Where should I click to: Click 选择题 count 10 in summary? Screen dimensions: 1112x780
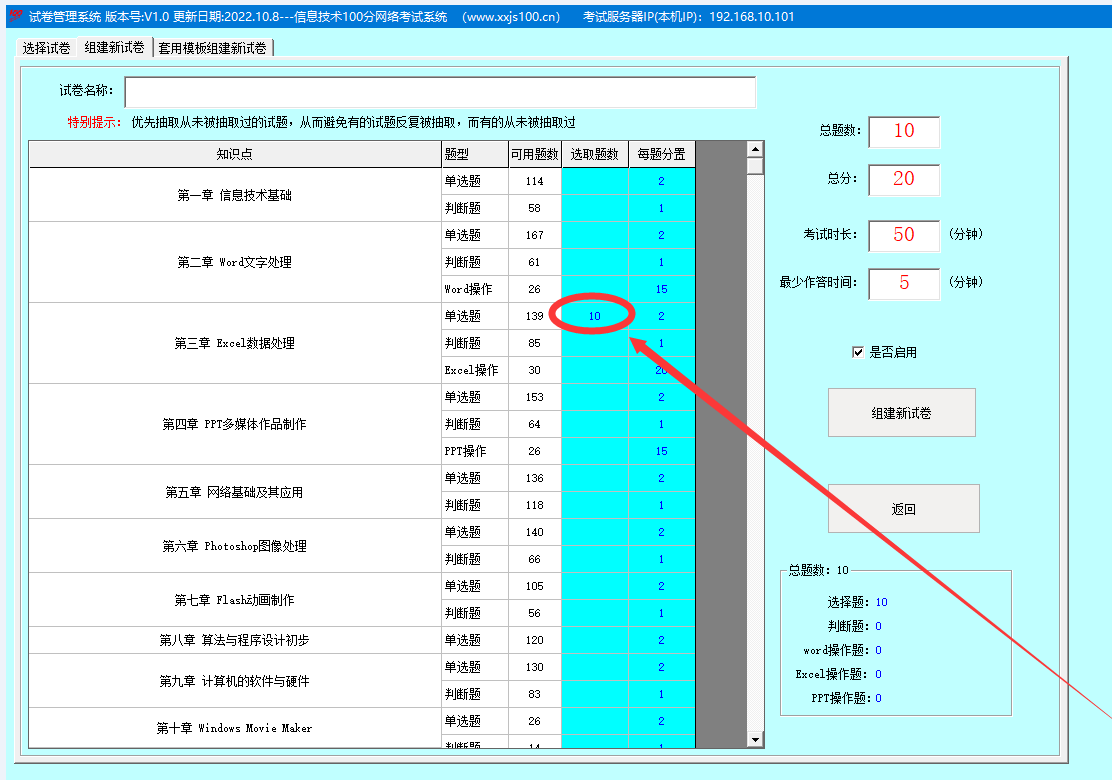coord(882,602)
